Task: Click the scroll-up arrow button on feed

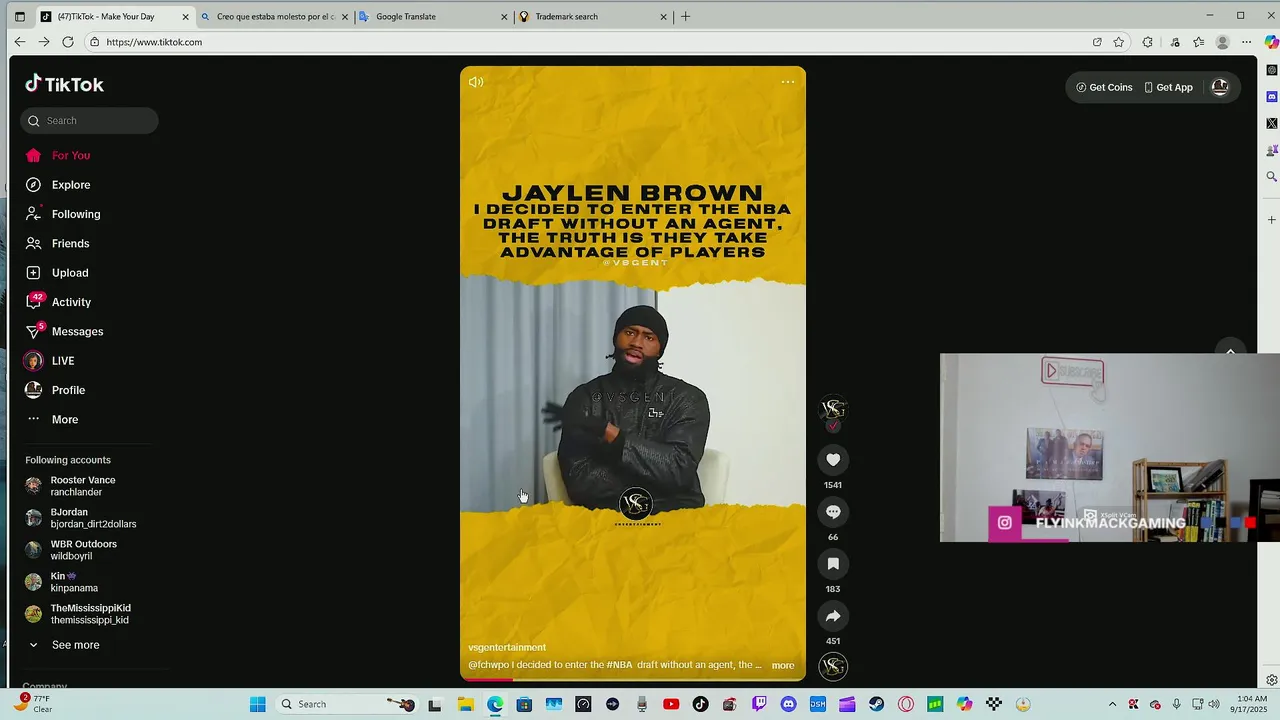Action: point(1230,351)
